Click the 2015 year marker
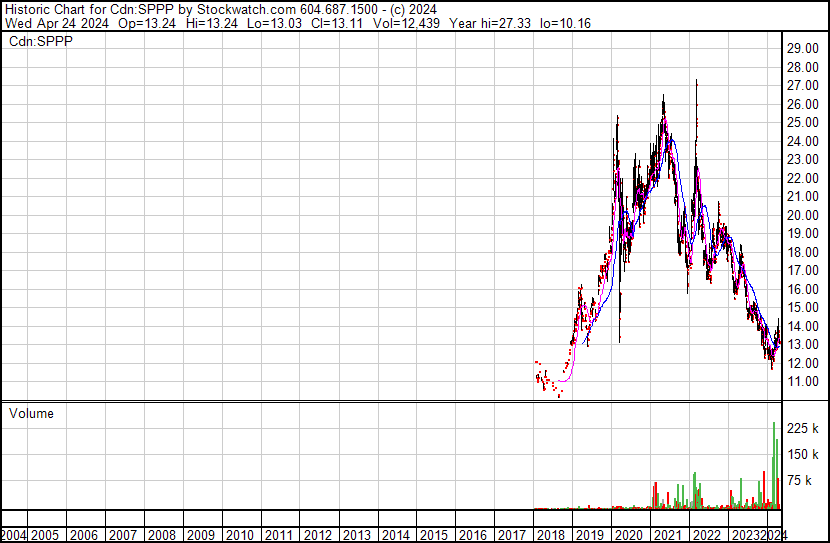830x543 pixels. (x=434, y=535)
